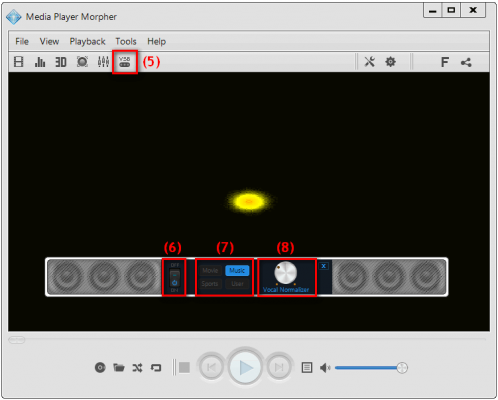
Task: Open the Virtual Sound Bar (VSB) toolbar icon
Action: [125, 62]
